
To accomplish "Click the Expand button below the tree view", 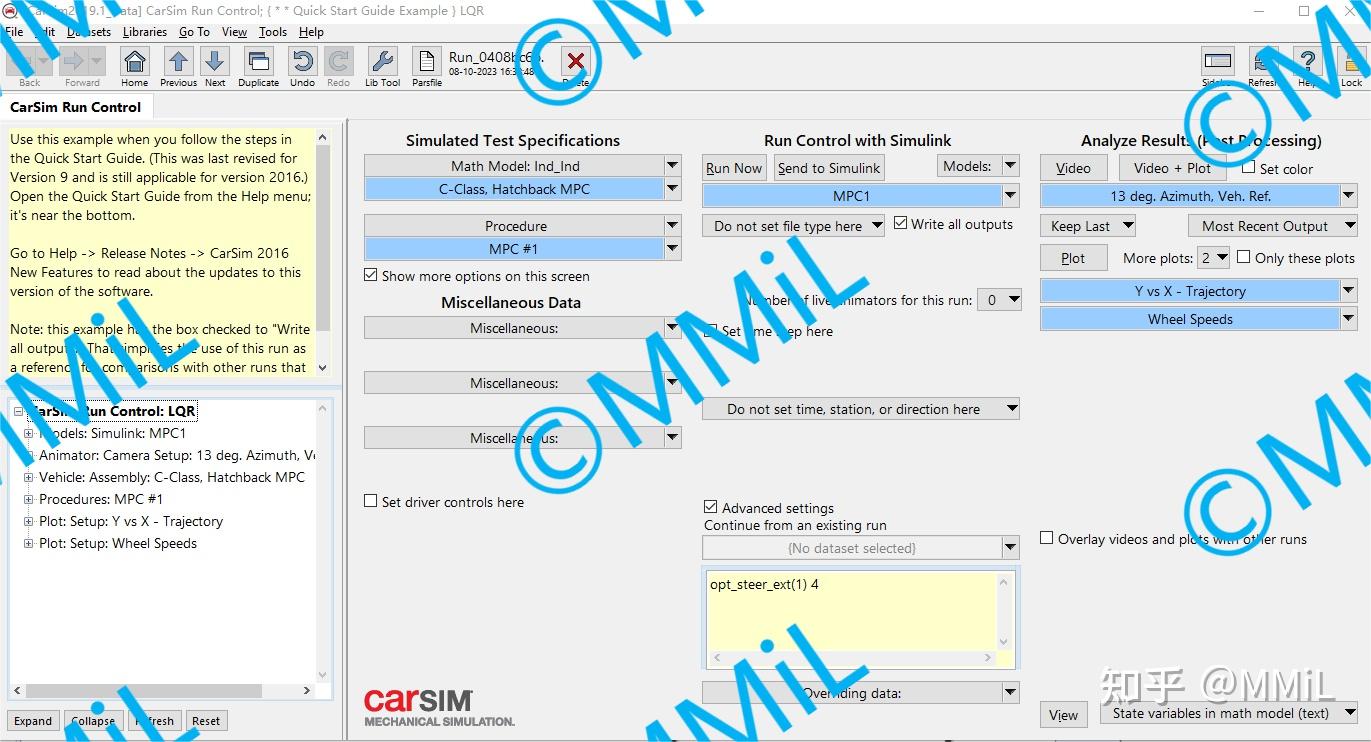I will pos(32,720).
